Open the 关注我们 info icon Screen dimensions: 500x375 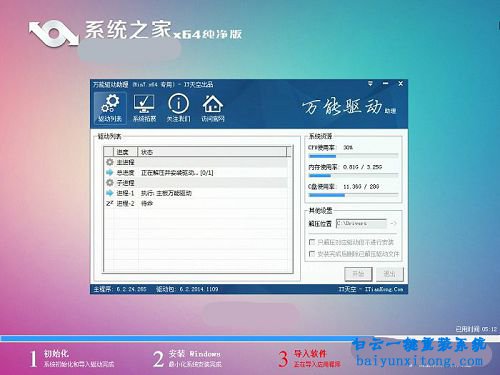178,108
